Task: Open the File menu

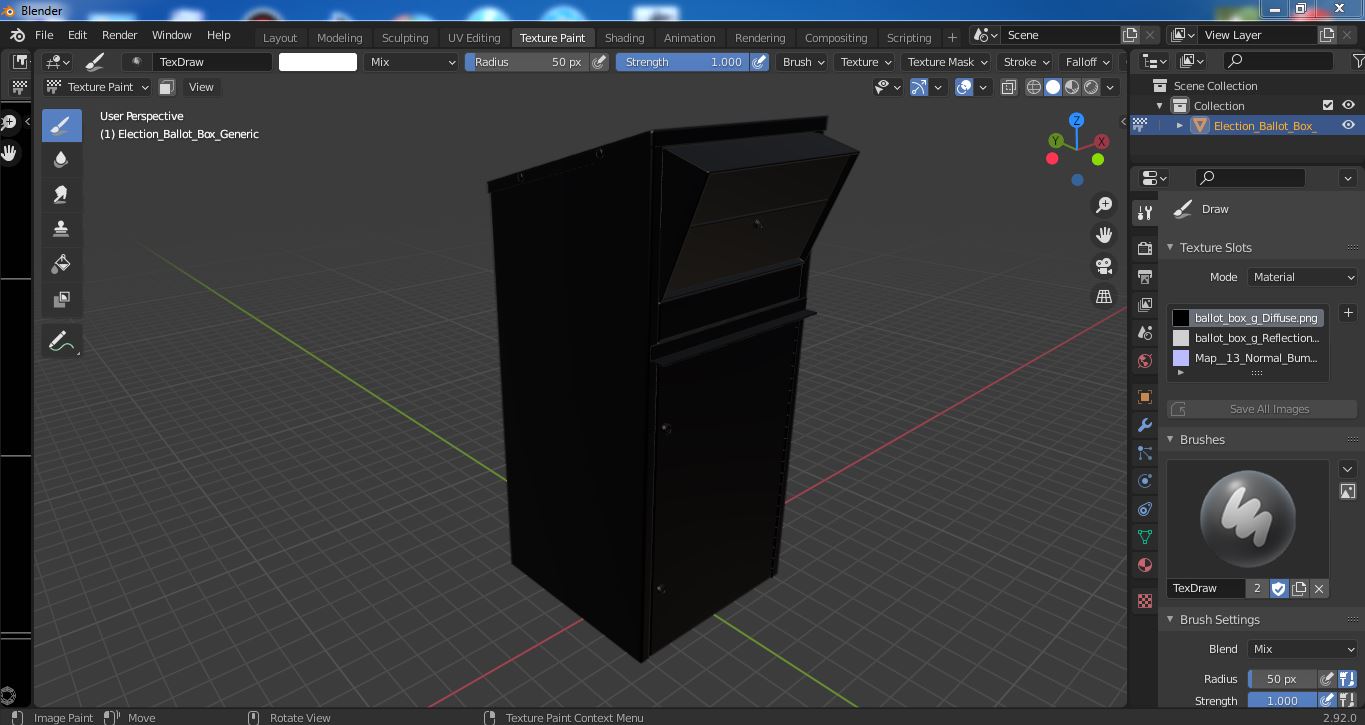Action: pyautogui.click(x=44, y=35)
